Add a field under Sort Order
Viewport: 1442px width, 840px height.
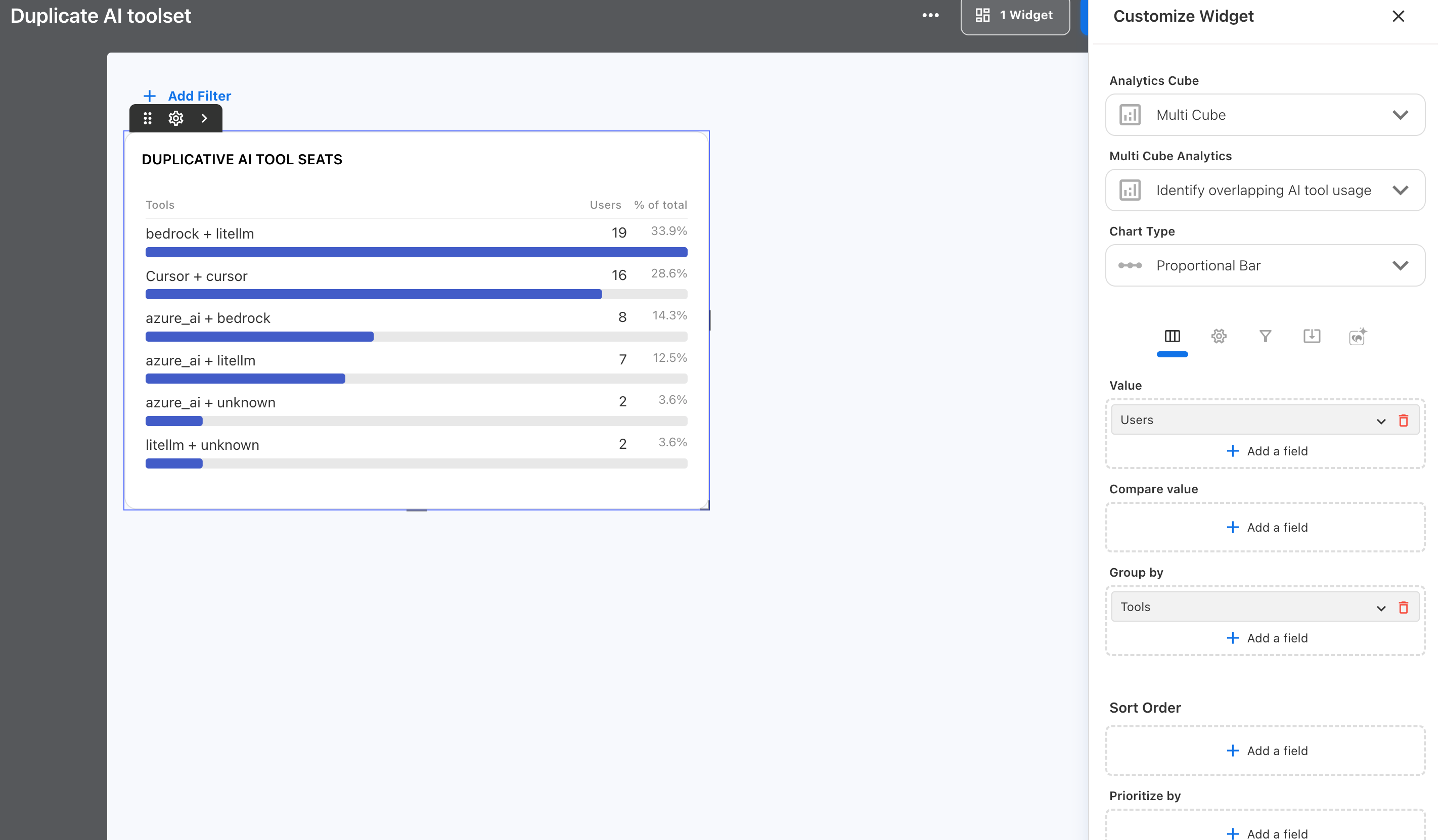click(x=1267, y=751)
